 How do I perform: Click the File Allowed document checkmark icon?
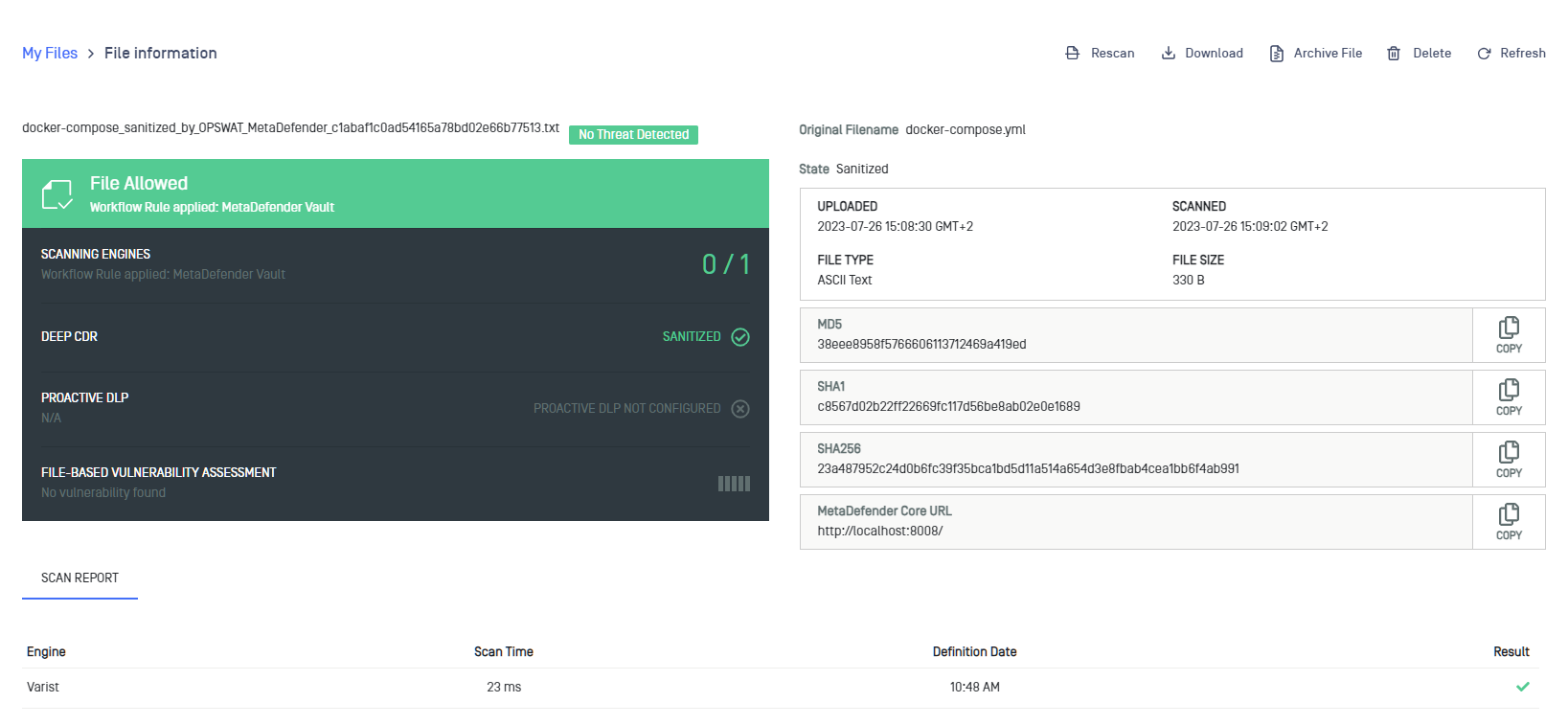(57, 194)
